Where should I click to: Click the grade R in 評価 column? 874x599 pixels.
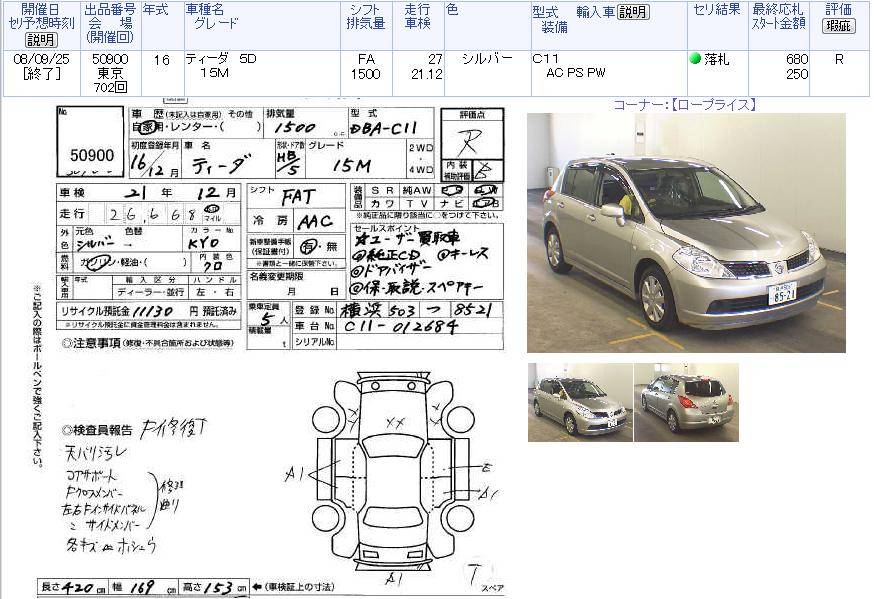click(x=839, y=59)
